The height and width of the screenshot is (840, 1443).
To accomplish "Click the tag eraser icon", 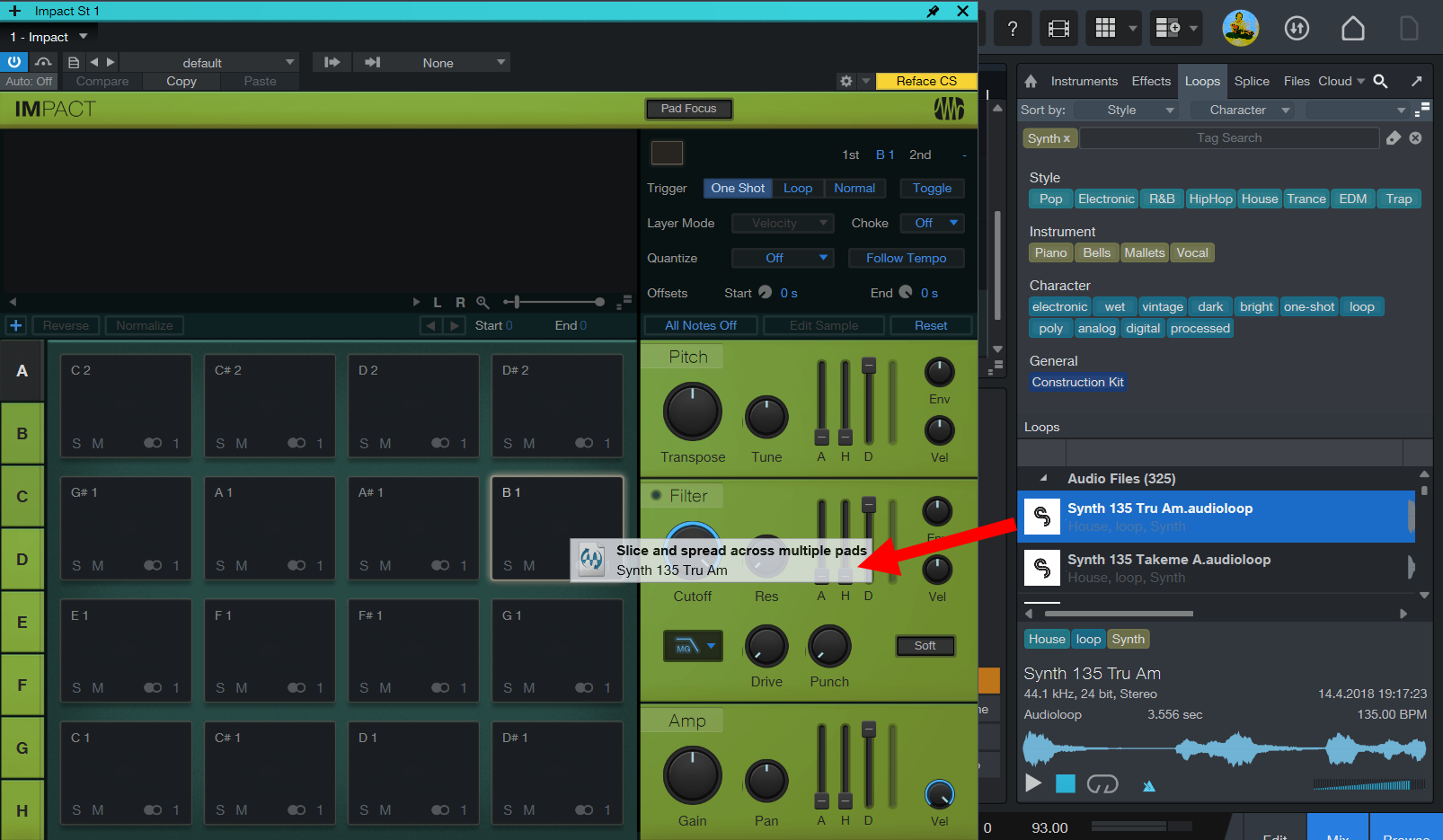I will [x=1394, y=137].
